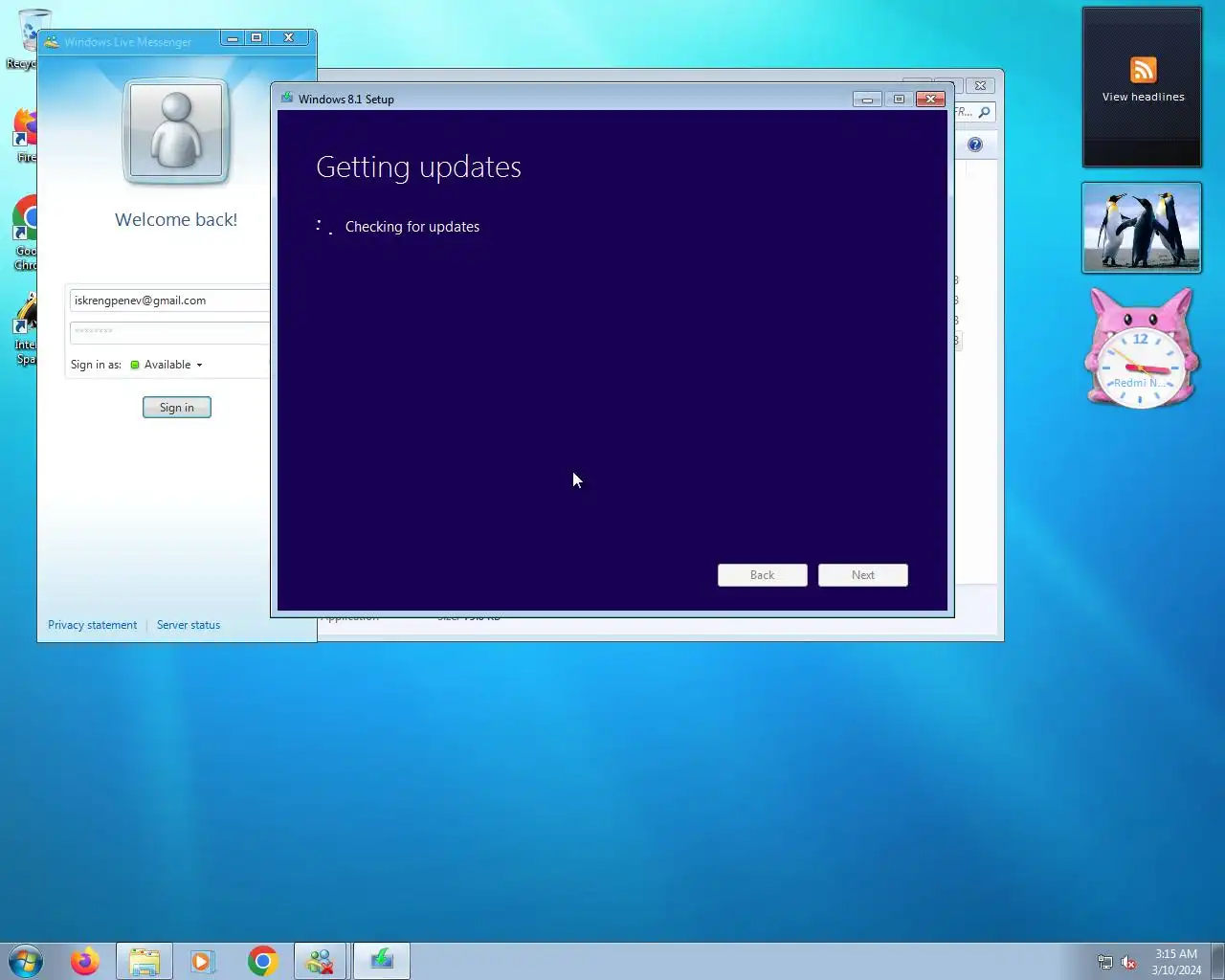The width and height of the screenshot is (1225, 980).
Task: Click the Messenger profile picture avatar
Action: (176, 131)
